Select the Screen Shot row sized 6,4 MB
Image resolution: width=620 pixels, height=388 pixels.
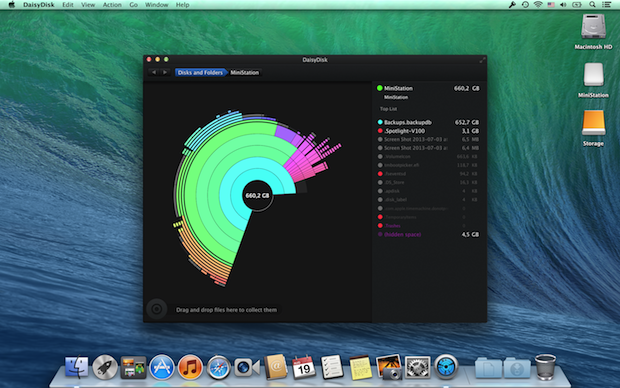pos(428,148)
